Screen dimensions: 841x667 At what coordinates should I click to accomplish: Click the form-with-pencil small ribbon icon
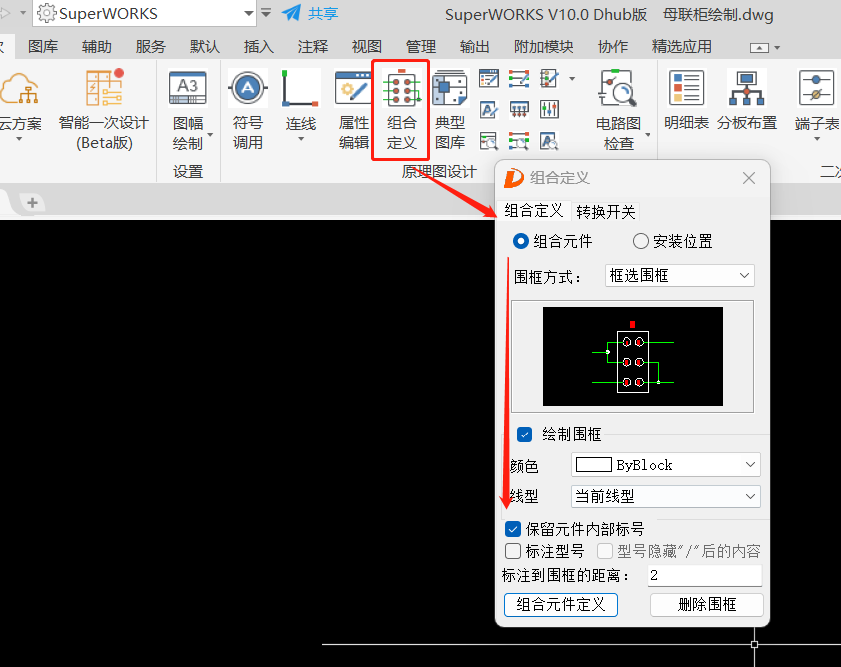[x=489, y=79]
